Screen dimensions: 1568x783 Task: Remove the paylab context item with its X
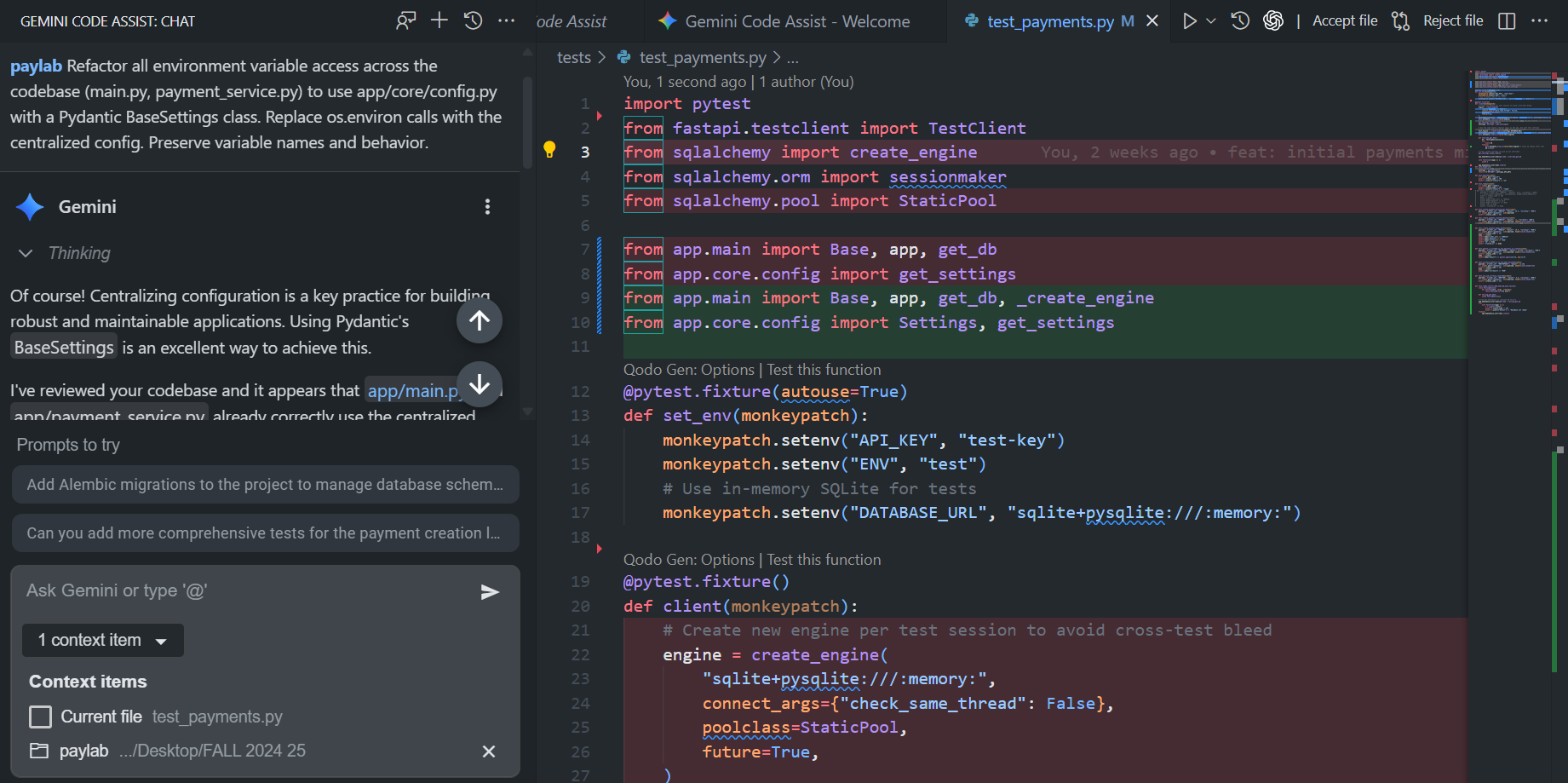(x=488, y=751)
